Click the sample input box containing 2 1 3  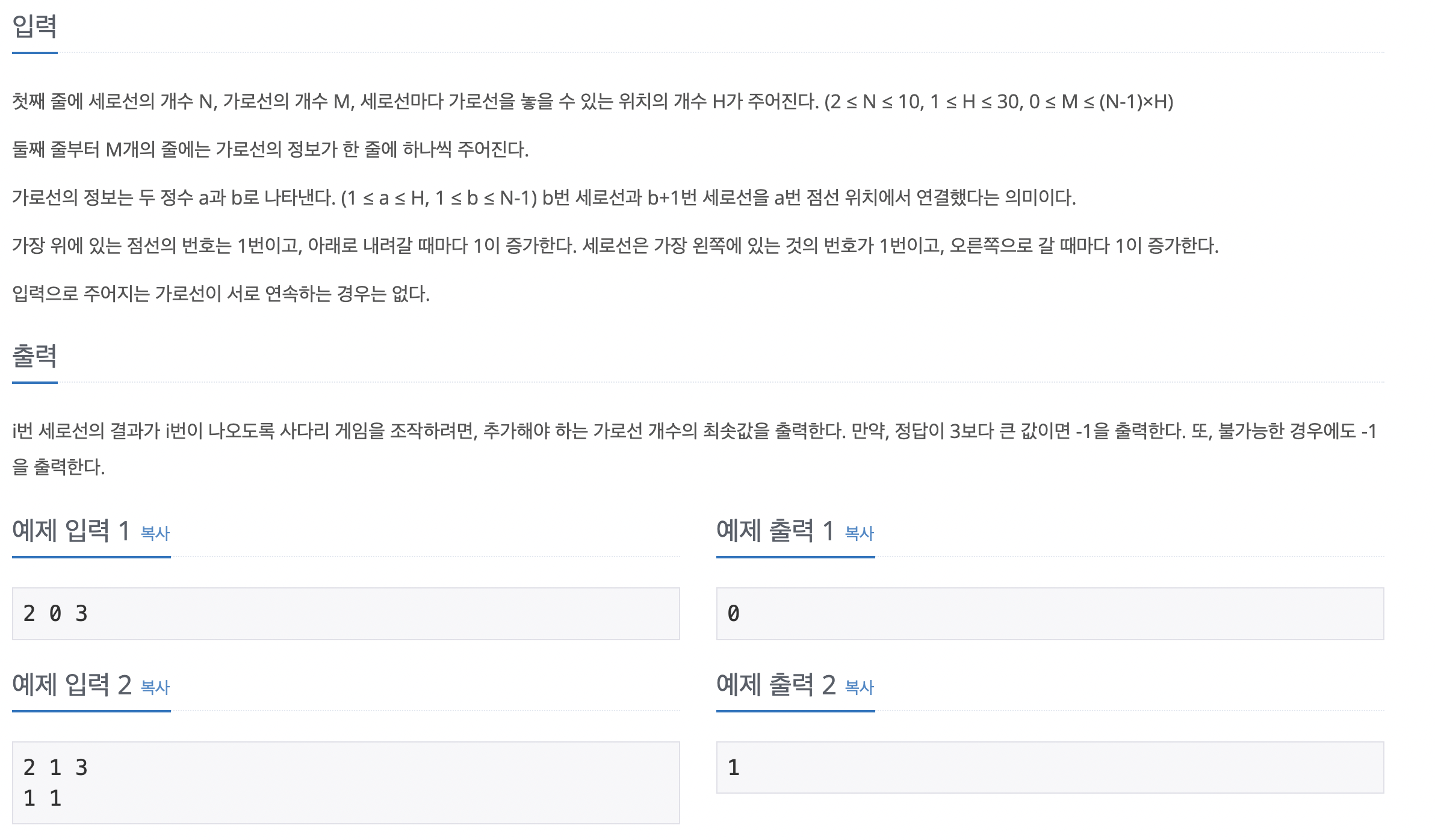pos(346,783)
